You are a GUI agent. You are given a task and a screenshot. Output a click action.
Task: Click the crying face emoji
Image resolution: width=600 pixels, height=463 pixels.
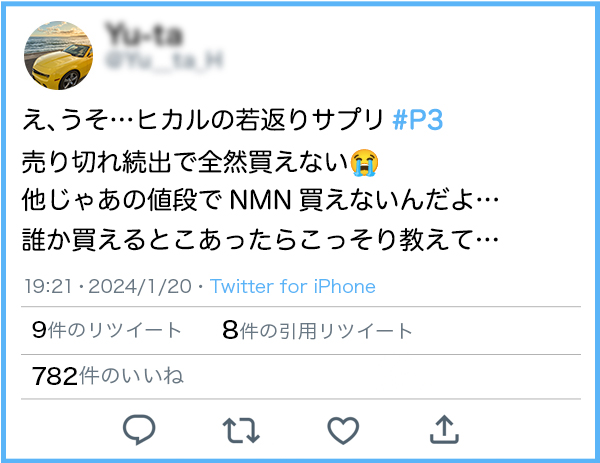tap(364, 162)
